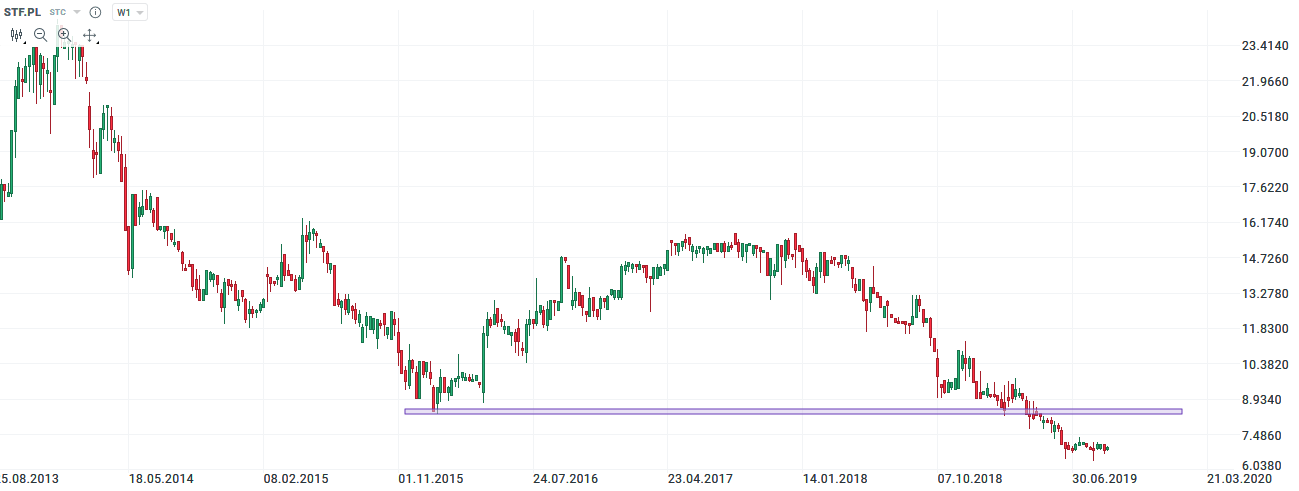Select the purple support zone rectangle
Image resolution: width=1299 pixels, height=491 pixels.
click(x=793, y=411)
